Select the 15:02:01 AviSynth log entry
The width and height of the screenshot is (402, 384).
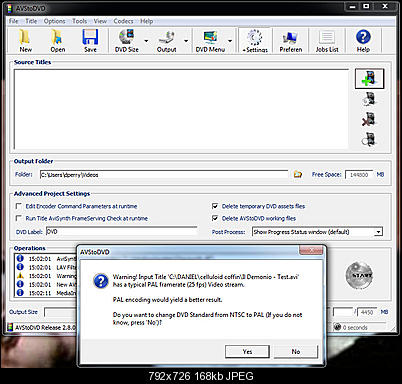click(47, 259)
